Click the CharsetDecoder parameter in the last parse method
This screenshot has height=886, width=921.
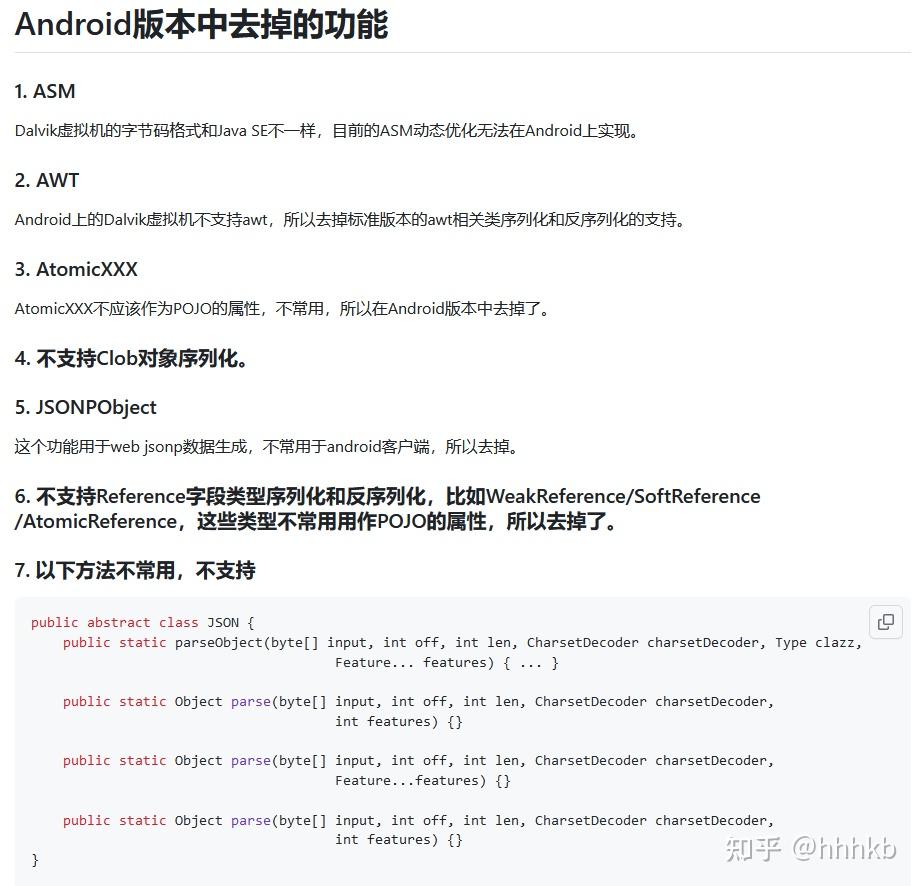(591, 820)
